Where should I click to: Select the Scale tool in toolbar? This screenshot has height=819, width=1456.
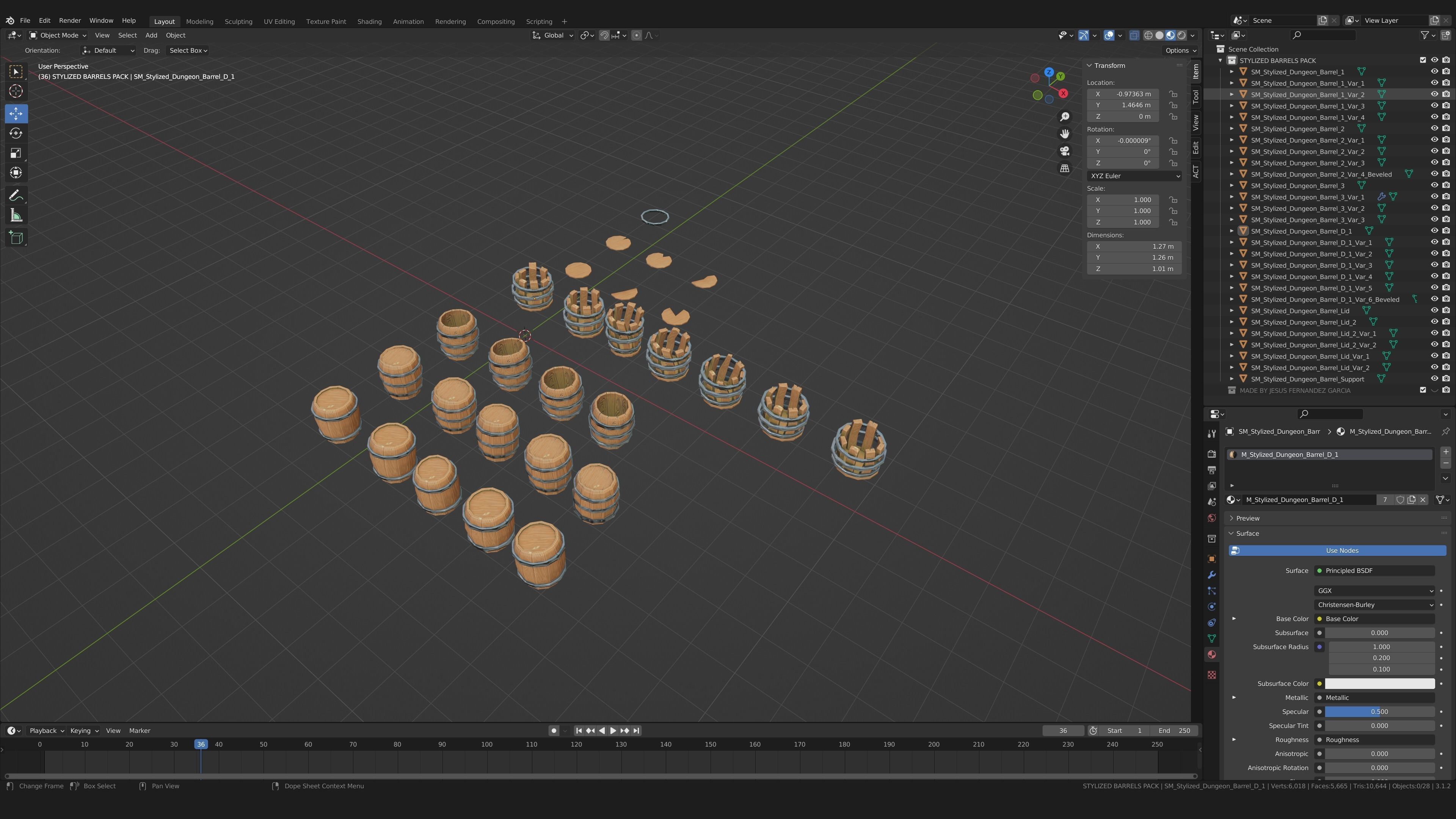(x=16, y=153)
